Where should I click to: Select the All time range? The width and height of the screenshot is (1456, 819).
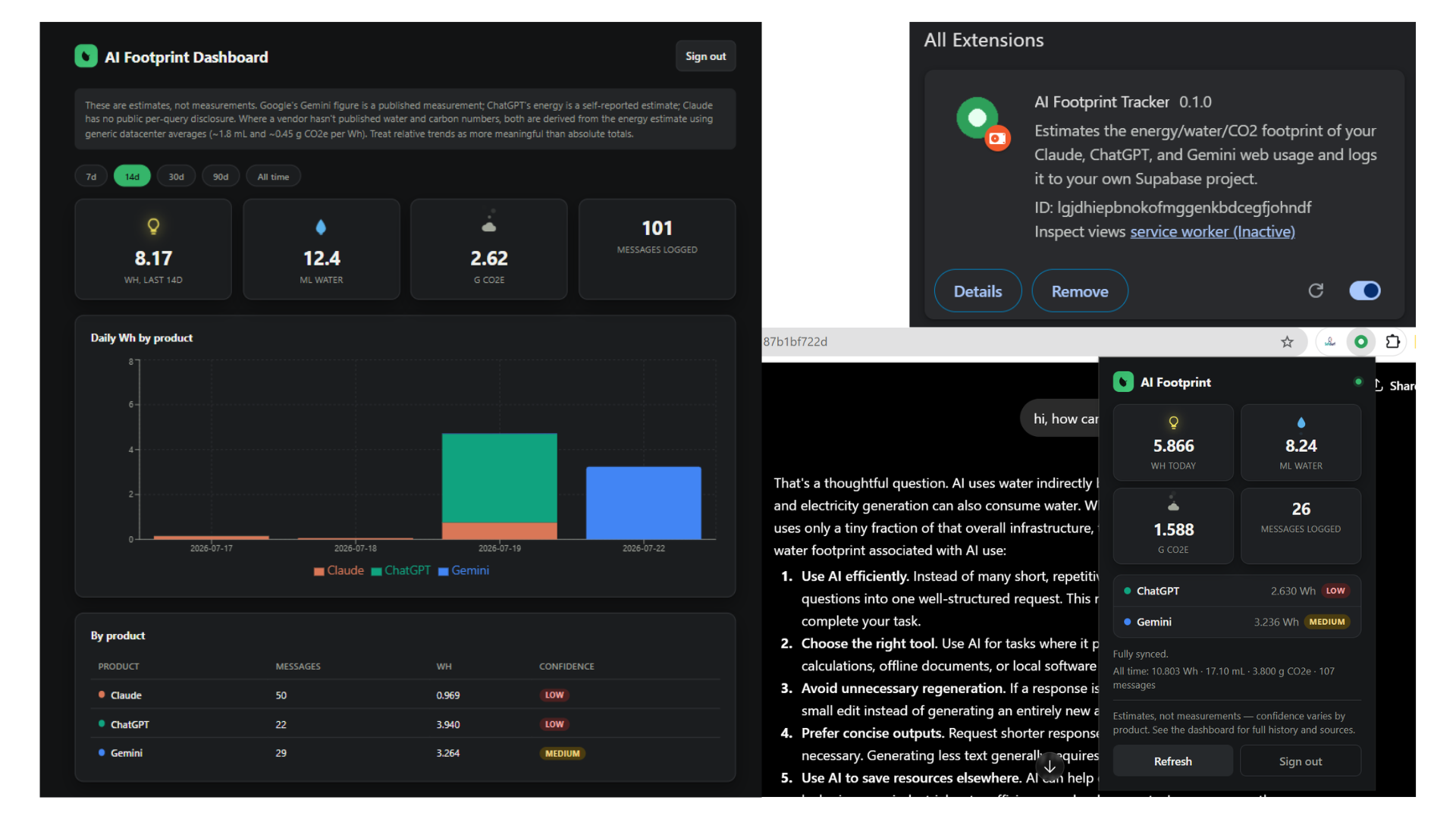[273, 177]
